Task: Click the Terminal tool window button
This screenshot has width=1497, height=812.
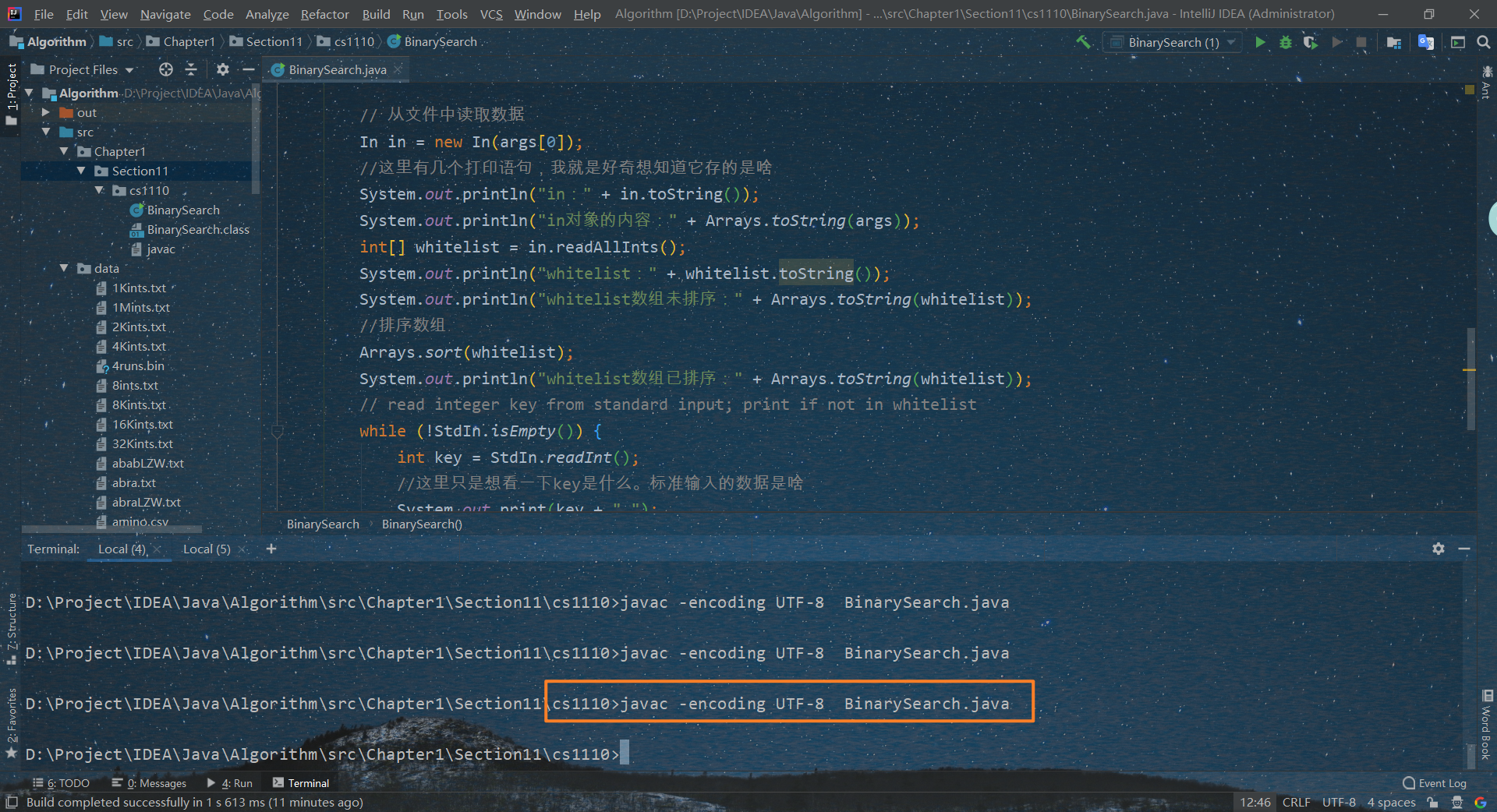Action: (301, 783)
